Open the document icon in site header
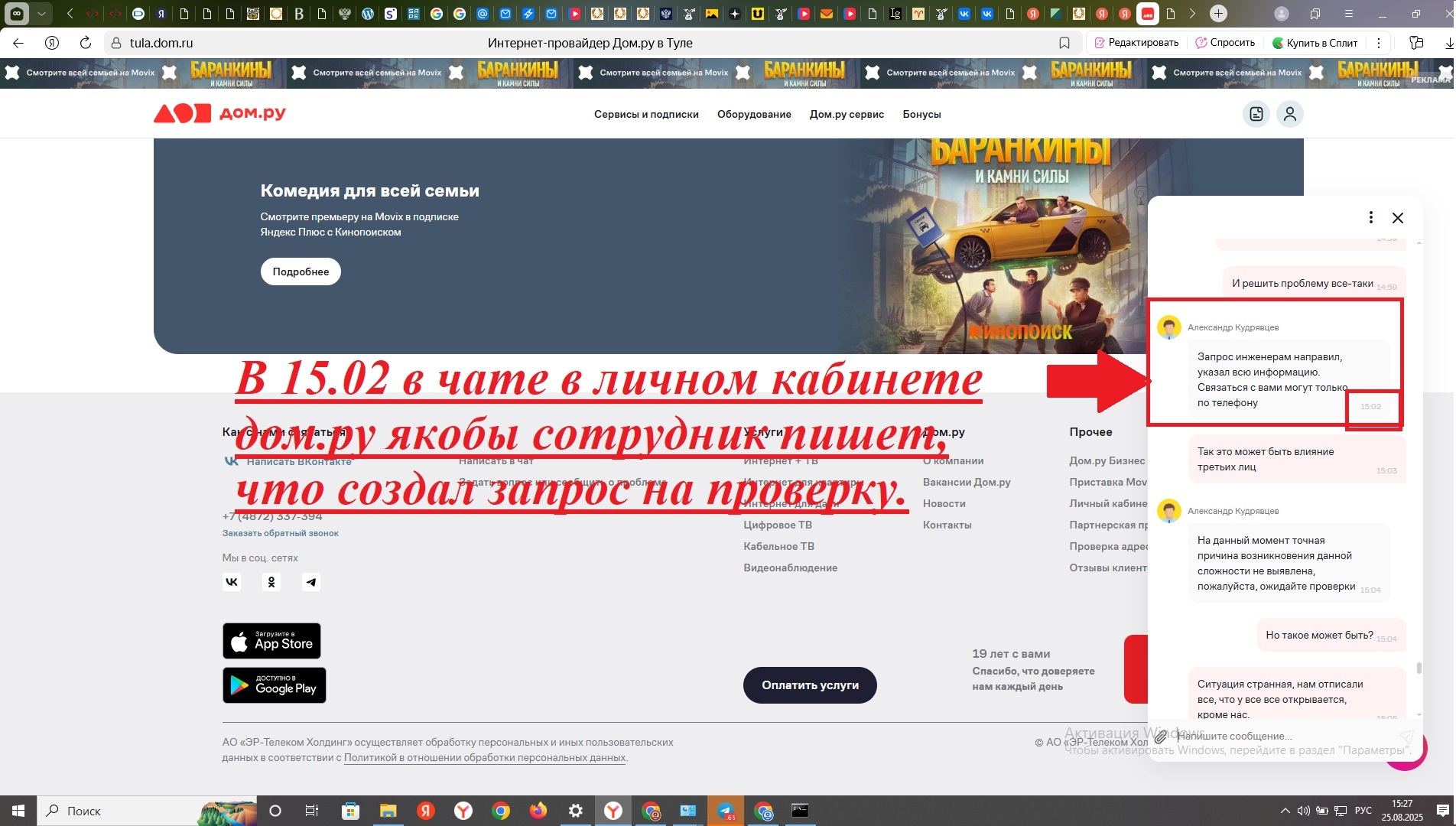 [x=1256, y=114]
